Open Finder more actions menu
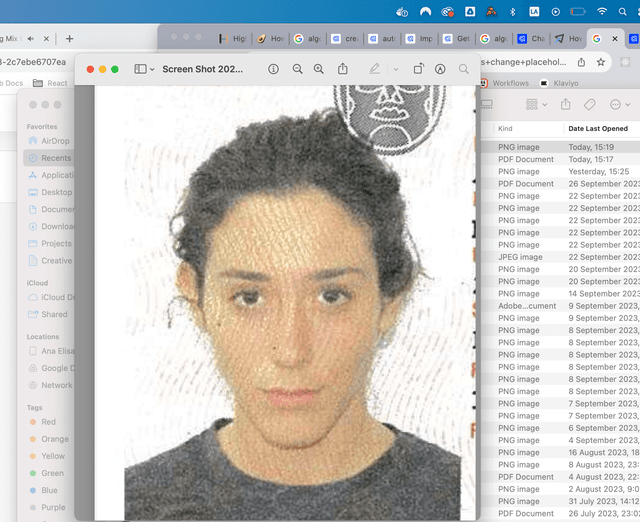Viewport: 640px width, 522px height. coord(620,104)
